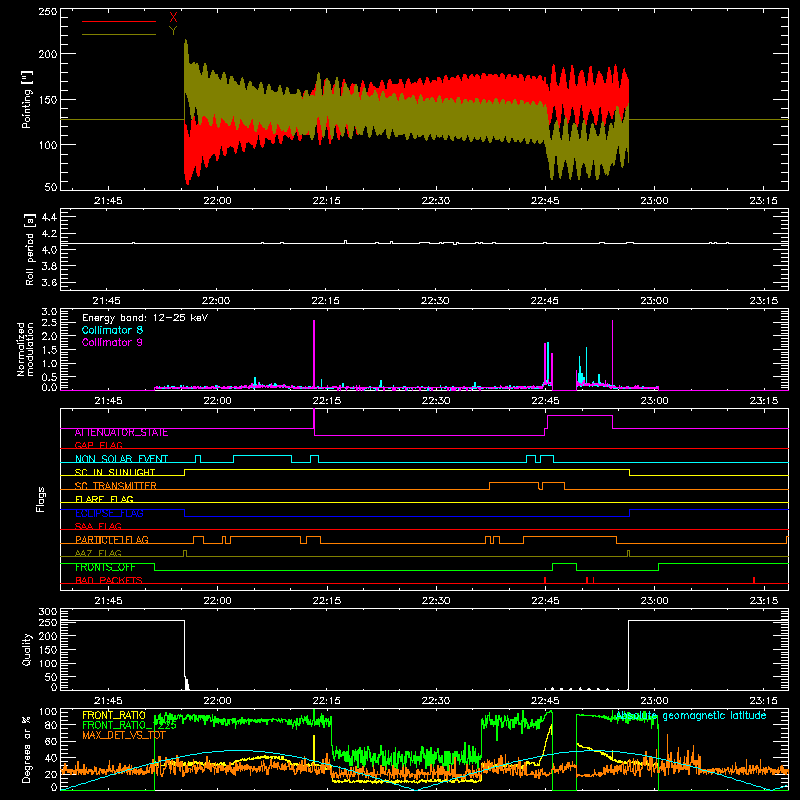Click the yellow FRONT_RATIO legend entry

click(x=114, y=716)
